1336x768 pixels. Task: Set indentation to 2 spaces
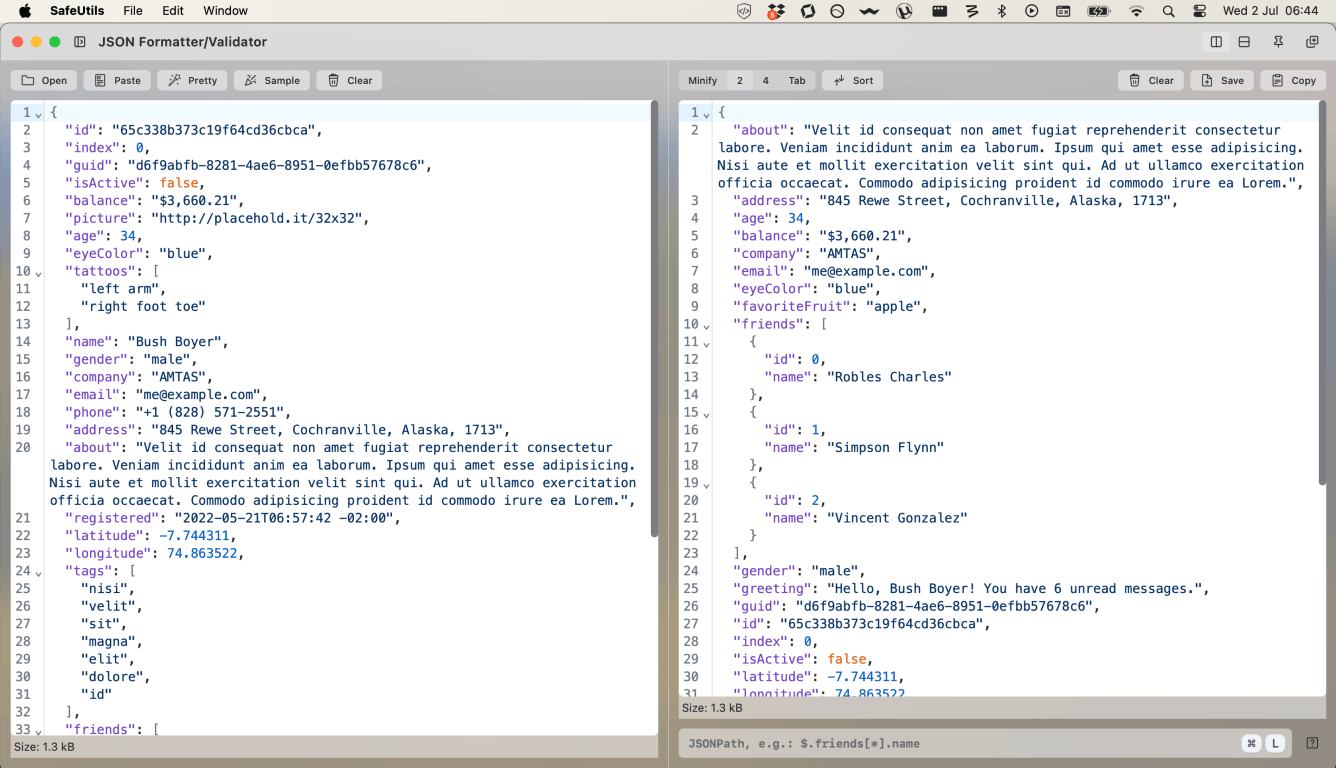point(740,81)
